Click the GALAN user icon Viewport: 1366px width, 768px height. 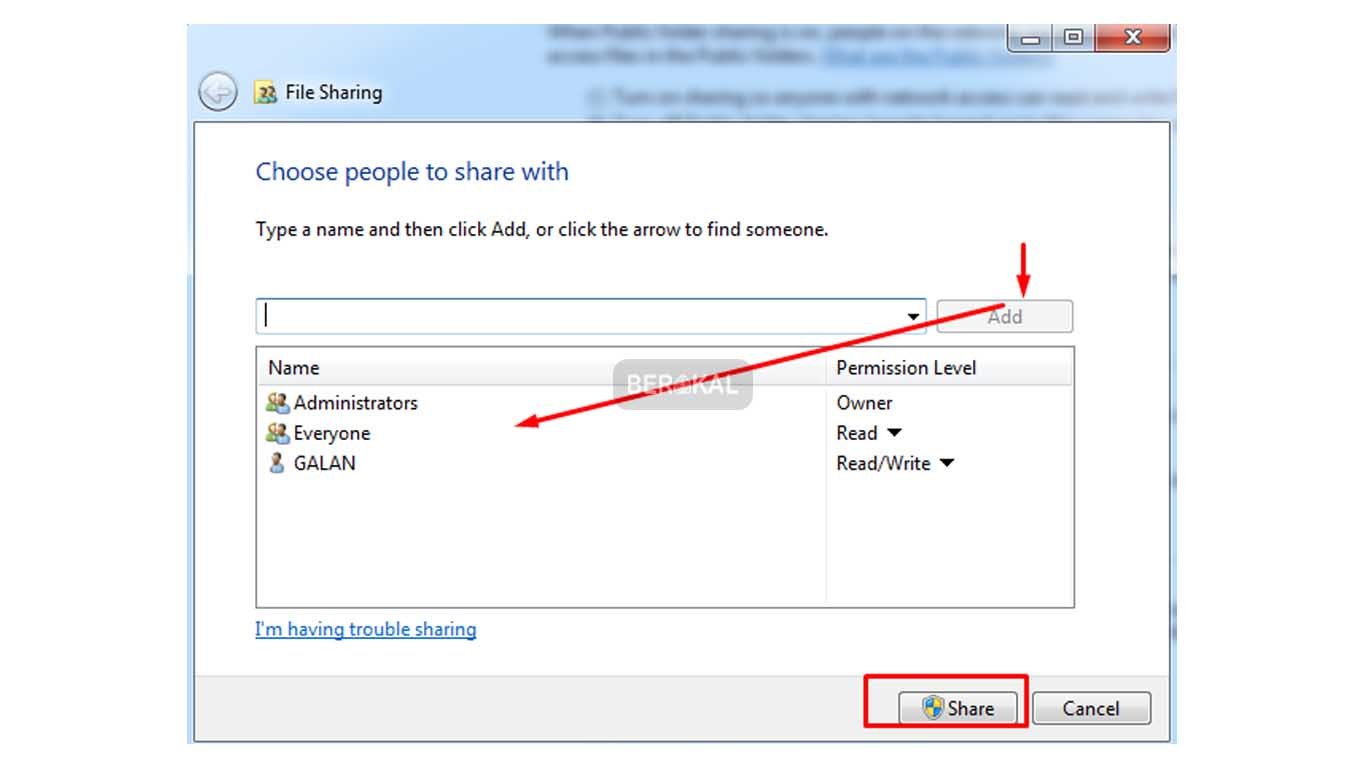pyautogui.click(x=277, y=463)
